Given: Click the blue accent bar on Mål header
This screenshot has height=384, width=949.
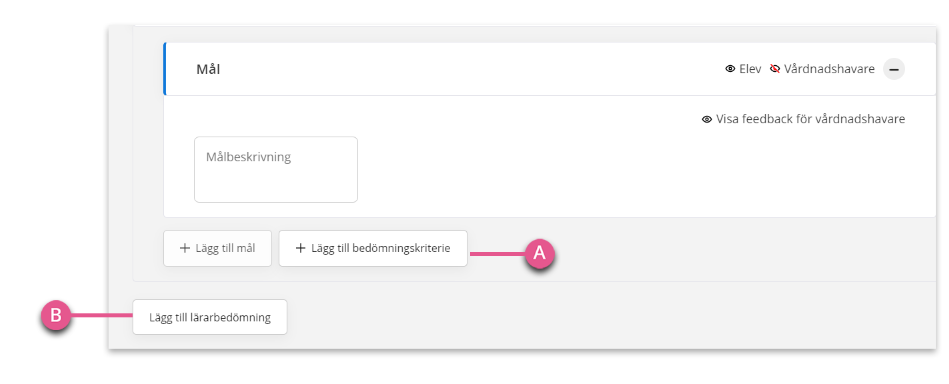Looking at the screenshot, I should click(165, 69).
